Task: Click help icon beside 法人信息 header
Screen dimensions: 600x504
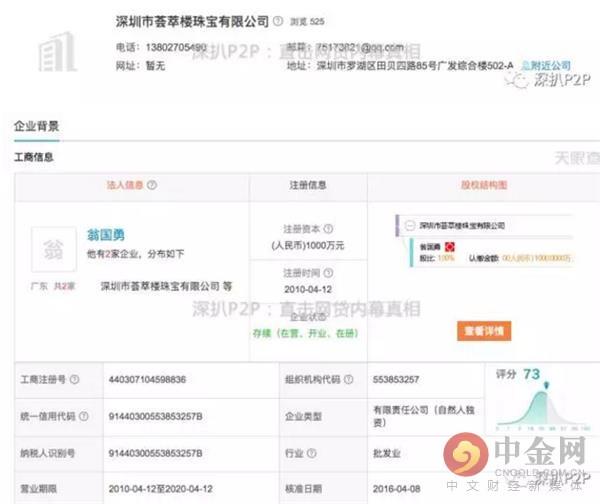Action: [x=152, y=185]
